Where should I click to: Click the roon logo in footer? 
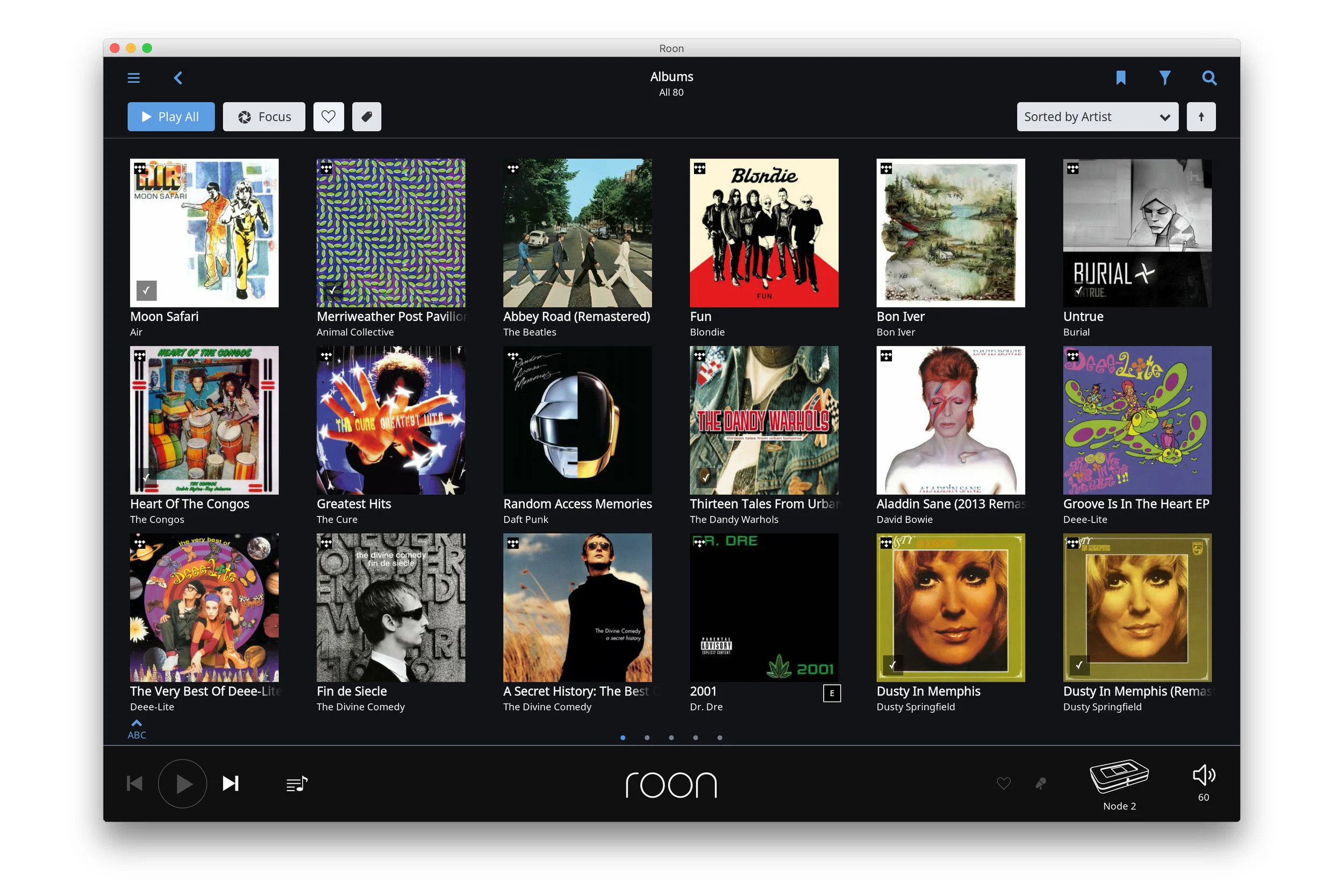point(671,785)
